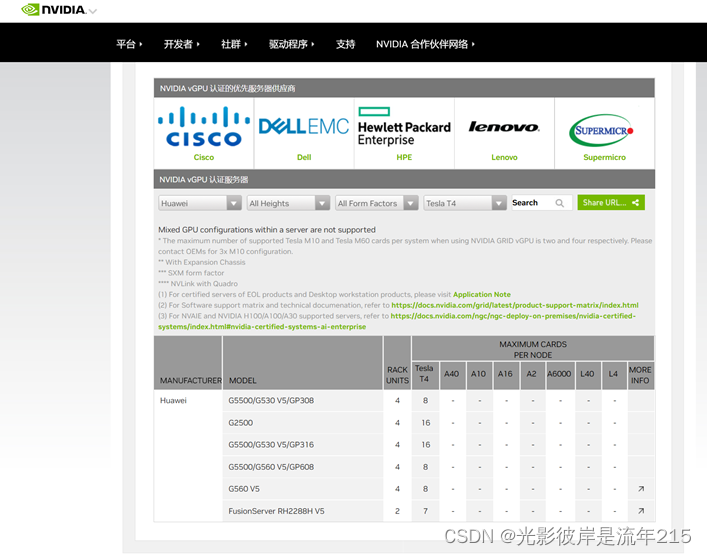This screenshot has width=707, height=556.
Task: Click the A10 column header
Action: tap(478, 374)
